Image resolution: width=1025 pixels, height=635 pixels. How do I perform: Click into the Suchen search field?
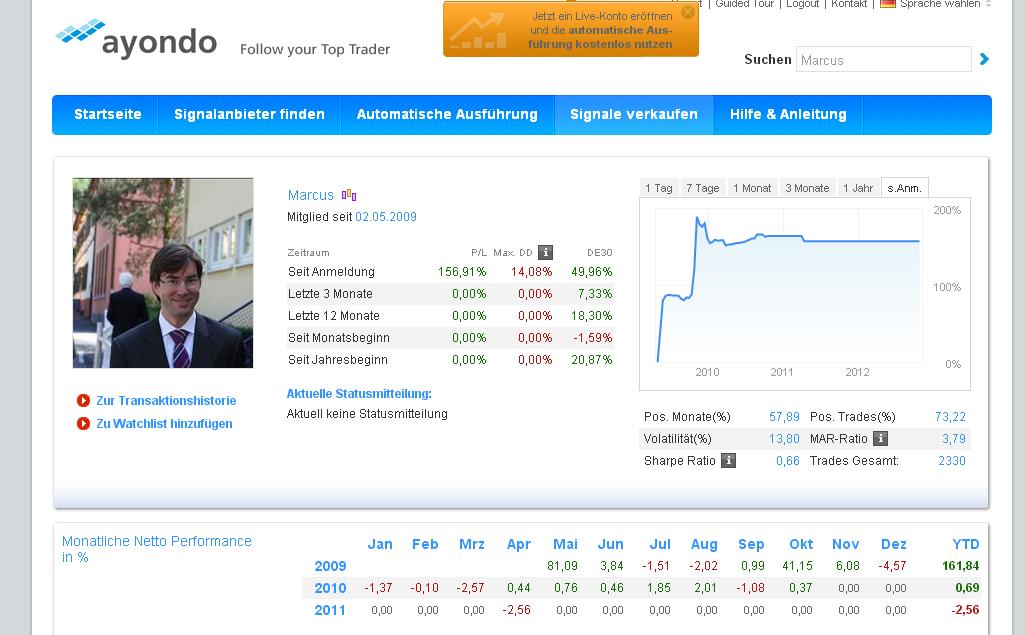883,60
